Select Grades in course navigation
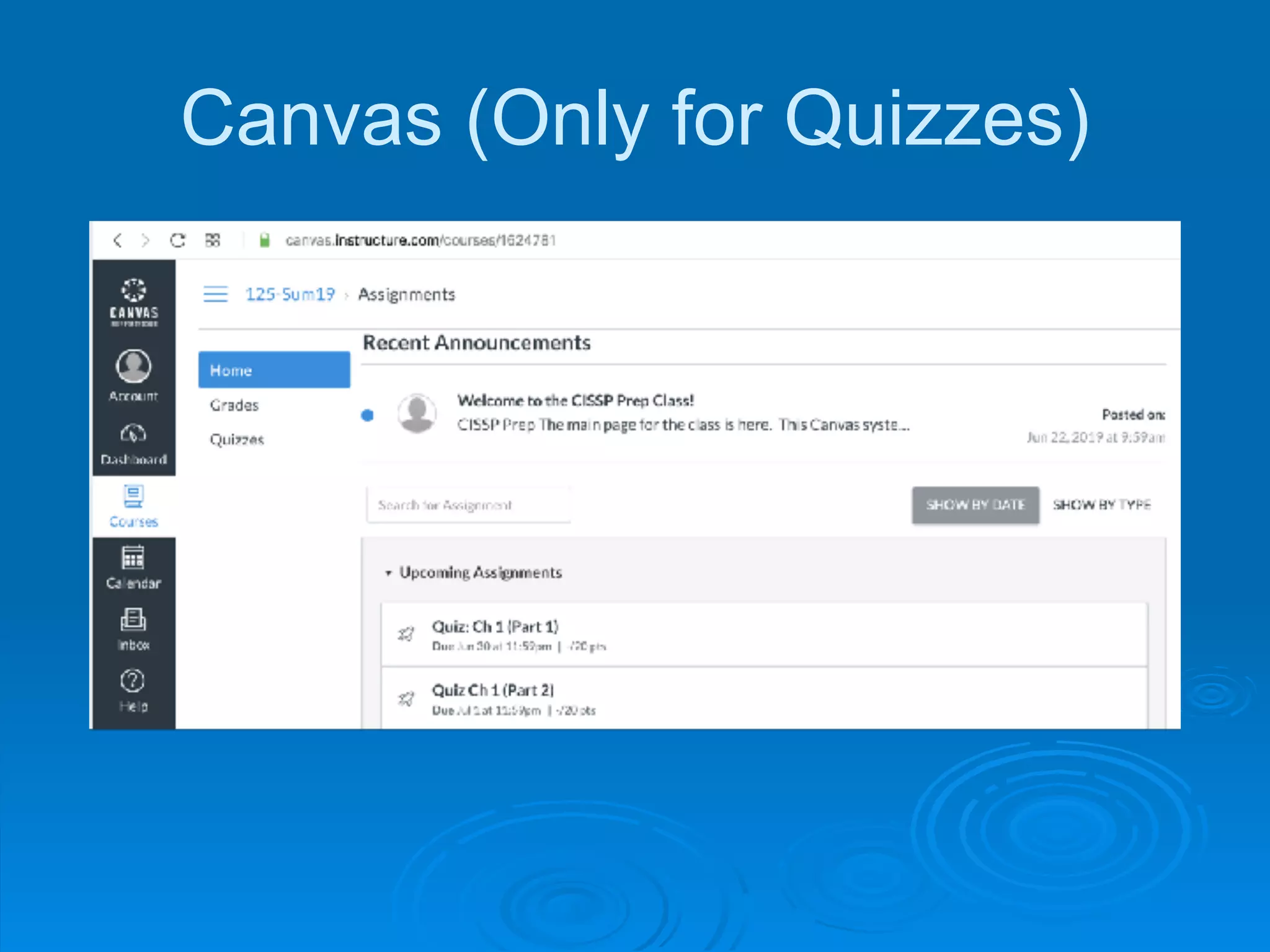The width and height of the screenshot is (1270, 952). pyautogui.click(x=234, y=405)
